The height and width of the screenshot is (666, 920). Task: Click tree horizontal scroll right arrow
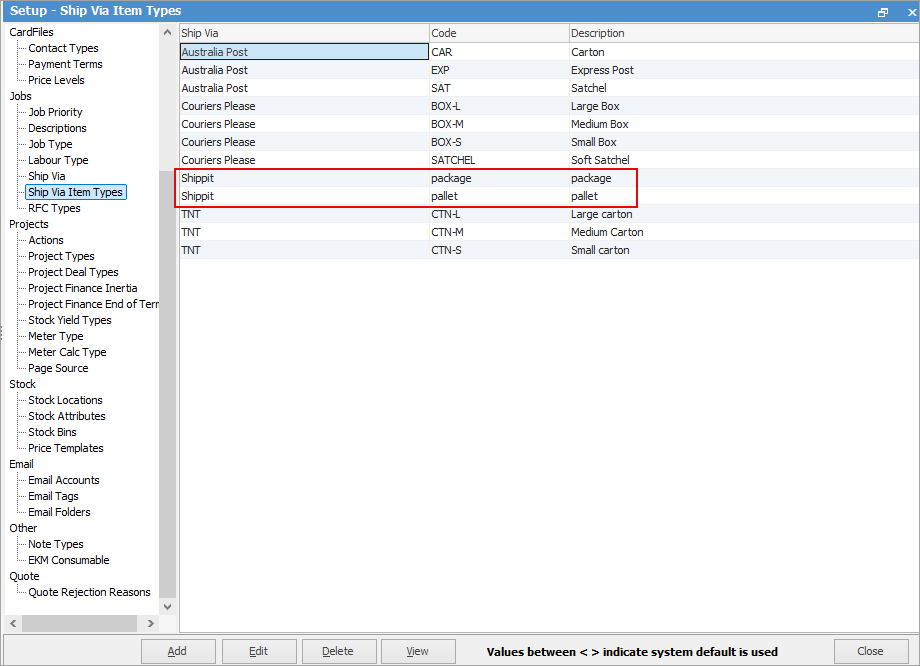click(x=151, y=623)
